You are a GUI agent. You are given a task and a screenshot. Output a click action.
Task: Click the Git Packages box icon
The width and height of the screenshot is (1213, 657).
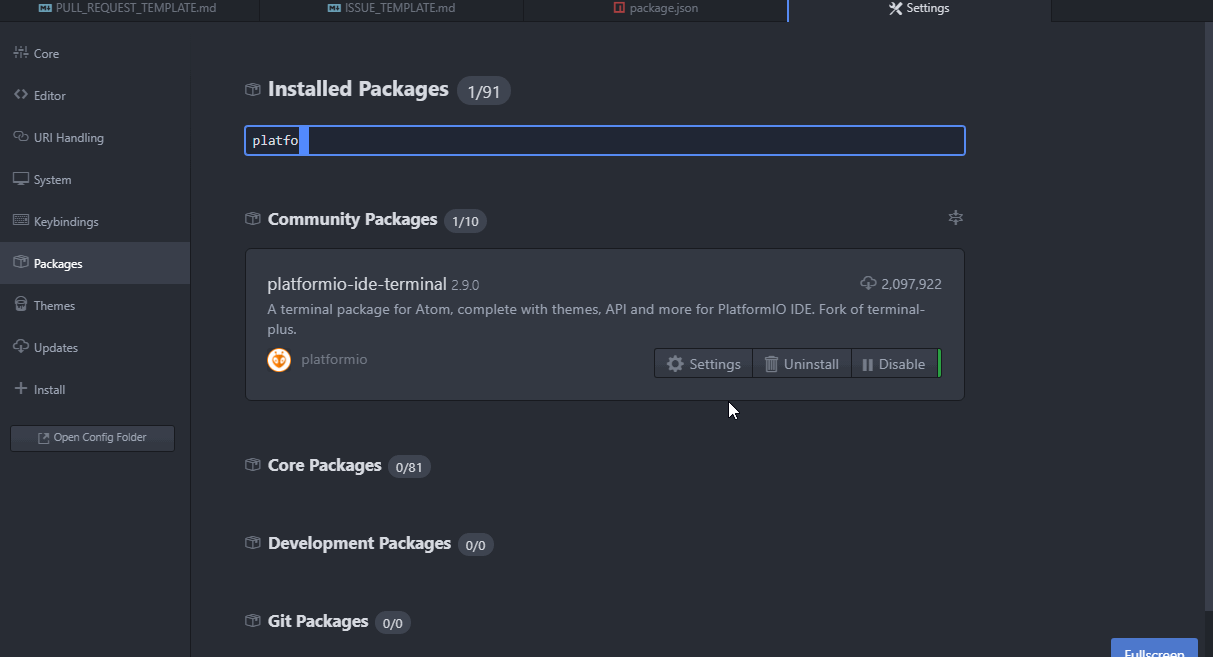(x=253, y=621)
